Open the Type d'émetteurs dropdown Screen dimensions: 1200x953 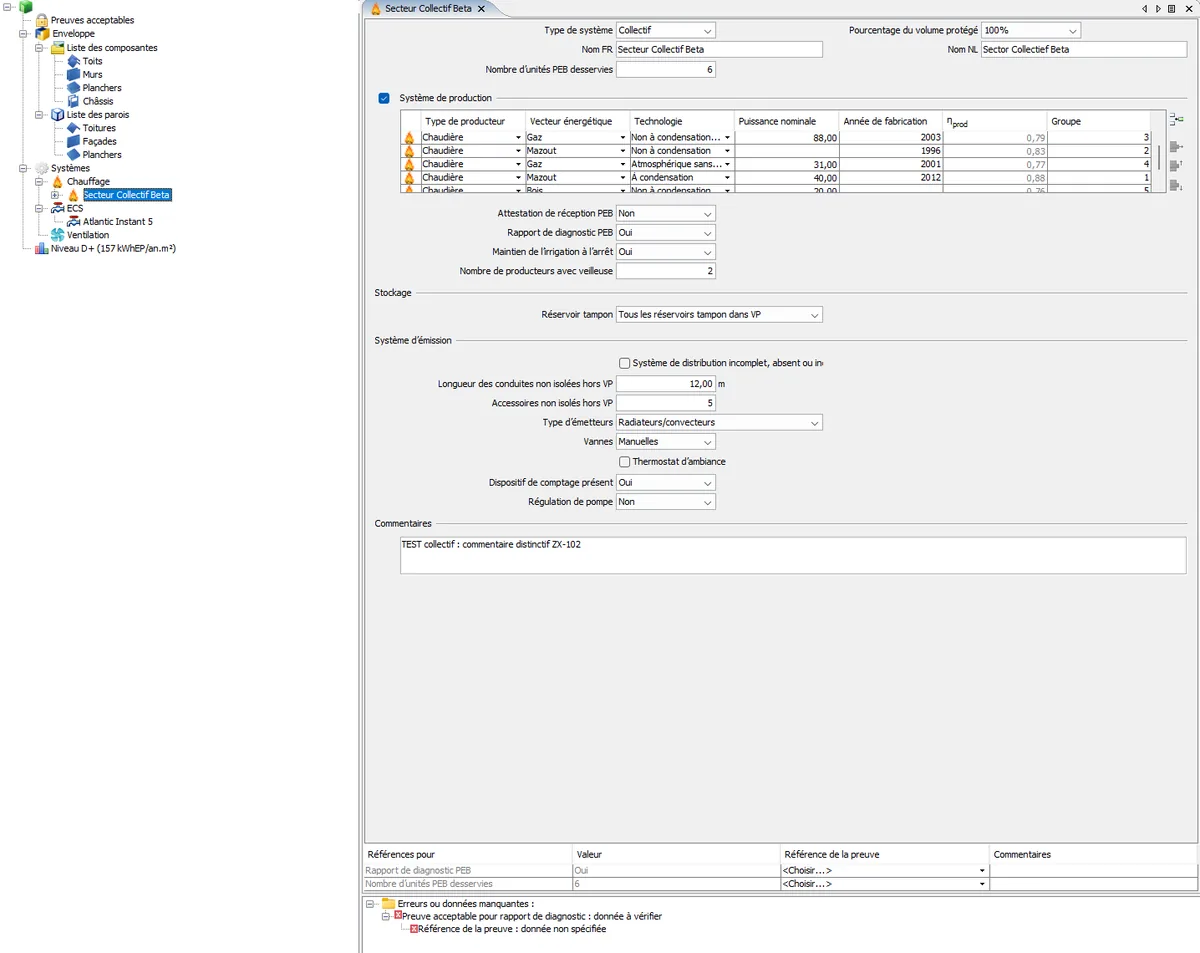[x=719, y=423]
